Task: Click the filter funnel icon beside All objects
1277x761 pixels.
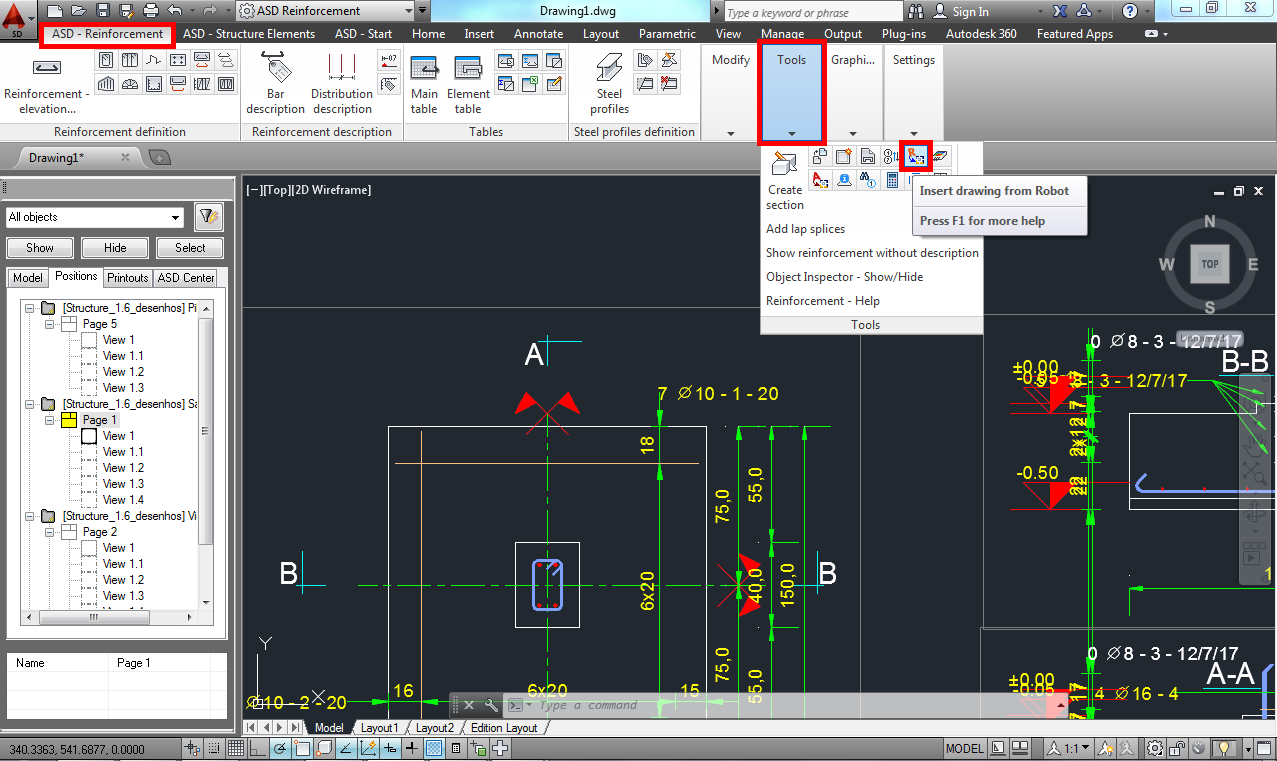Action: click(208, 217)
